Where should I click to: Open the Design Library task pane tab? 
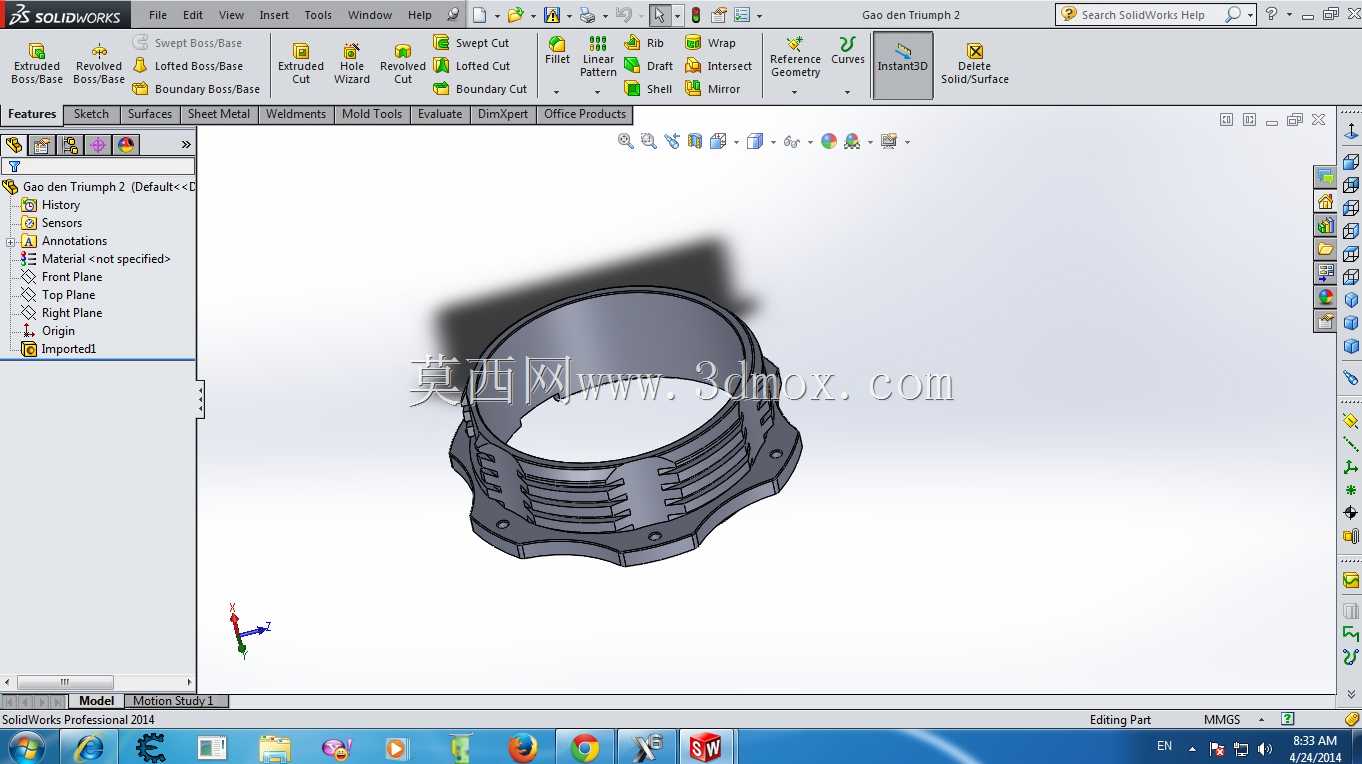tap(1325, 226)
